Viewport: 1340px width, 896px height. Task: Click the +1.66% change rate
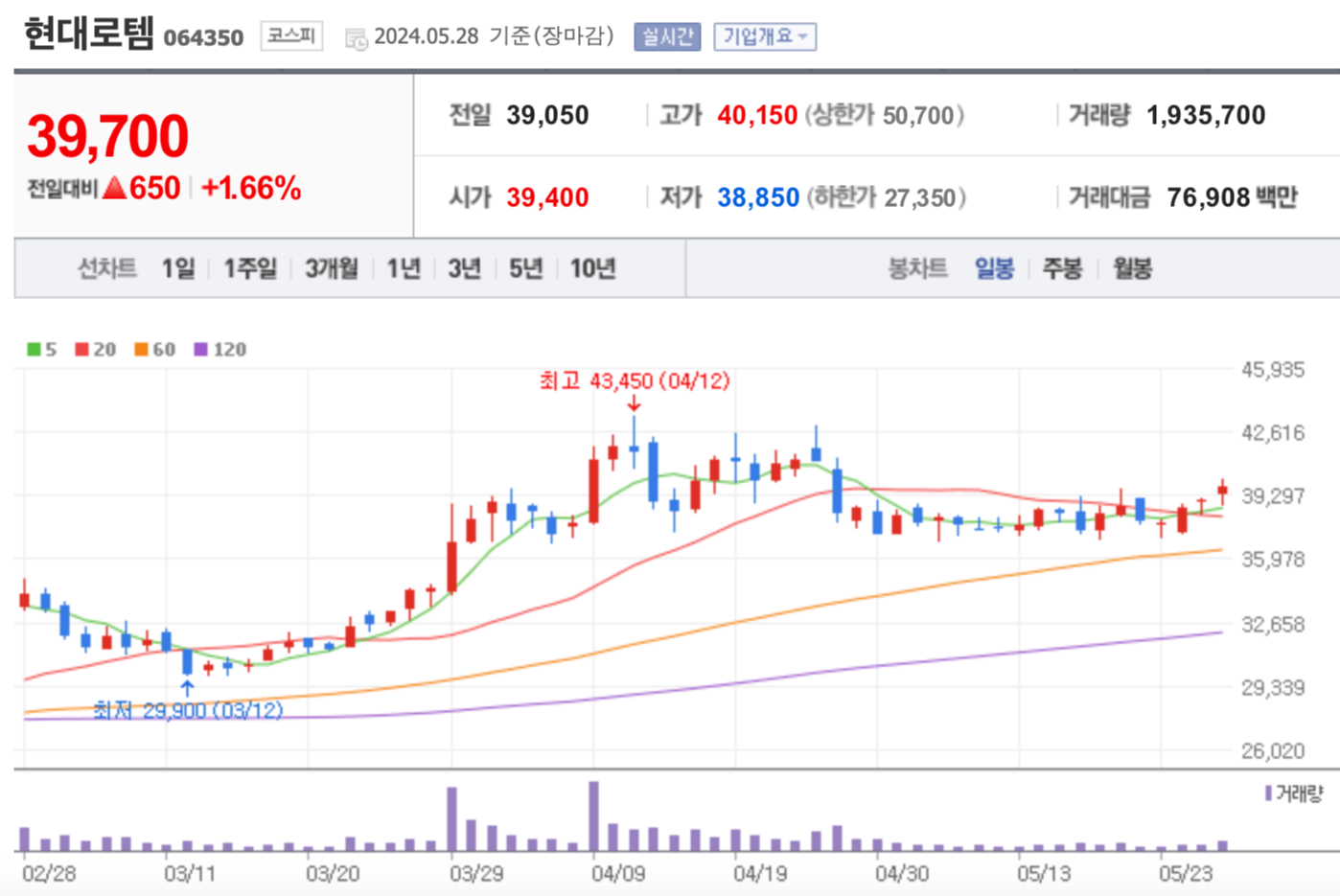[x=251, y=188]
